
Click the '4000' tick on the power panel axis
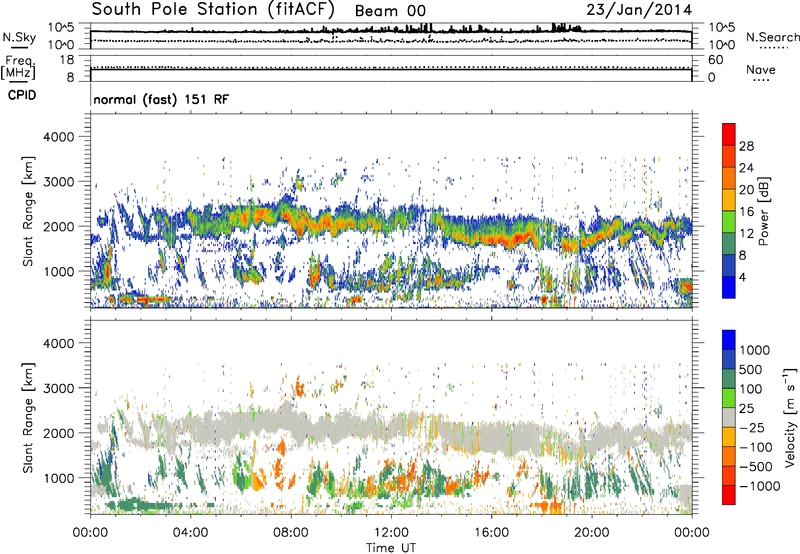pyautogui.click(x=58, y=137)
